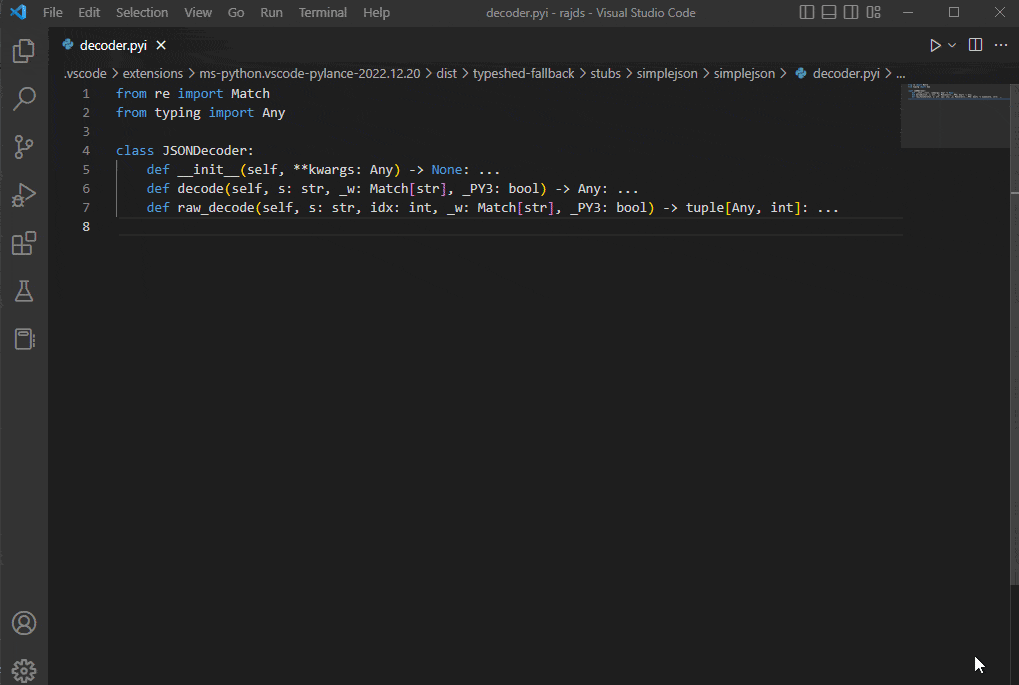Toggle the secondary sidebar layout control
Image resolution: width=1019 pixels, height=685 pixels.
pyautogui.click(x=850, y=12)
